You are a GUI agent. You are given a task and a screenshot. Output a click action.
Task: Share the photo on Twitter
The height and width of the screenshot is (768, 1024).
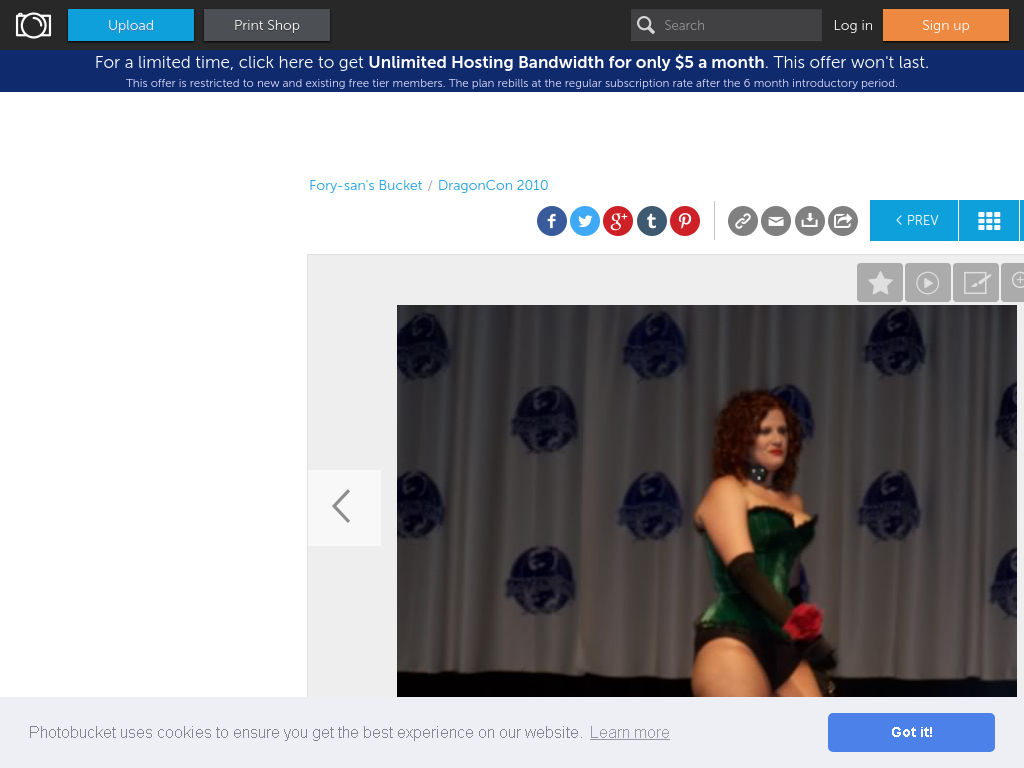coord(585,221)
